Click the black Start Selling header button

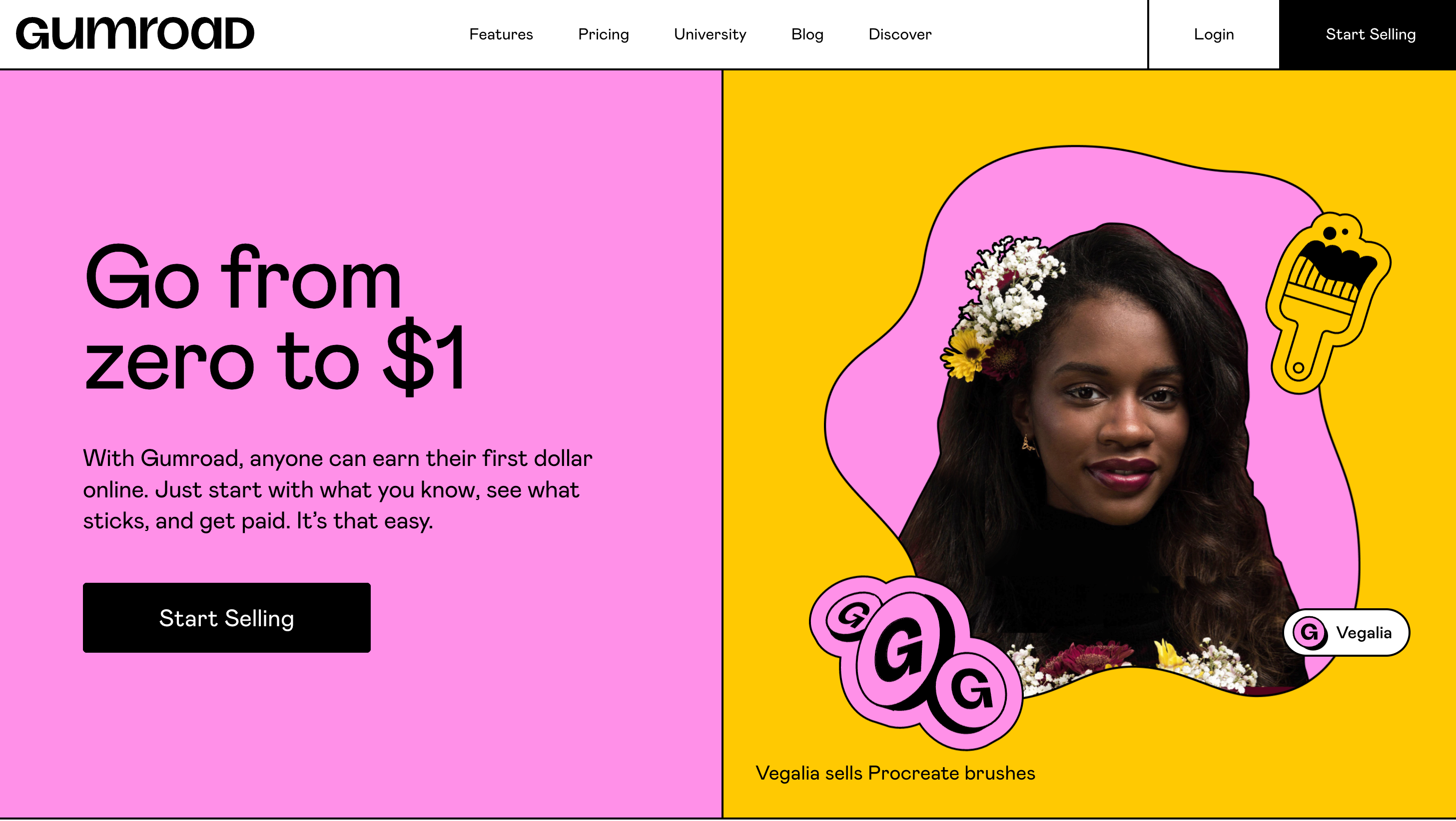[1368, 34]
